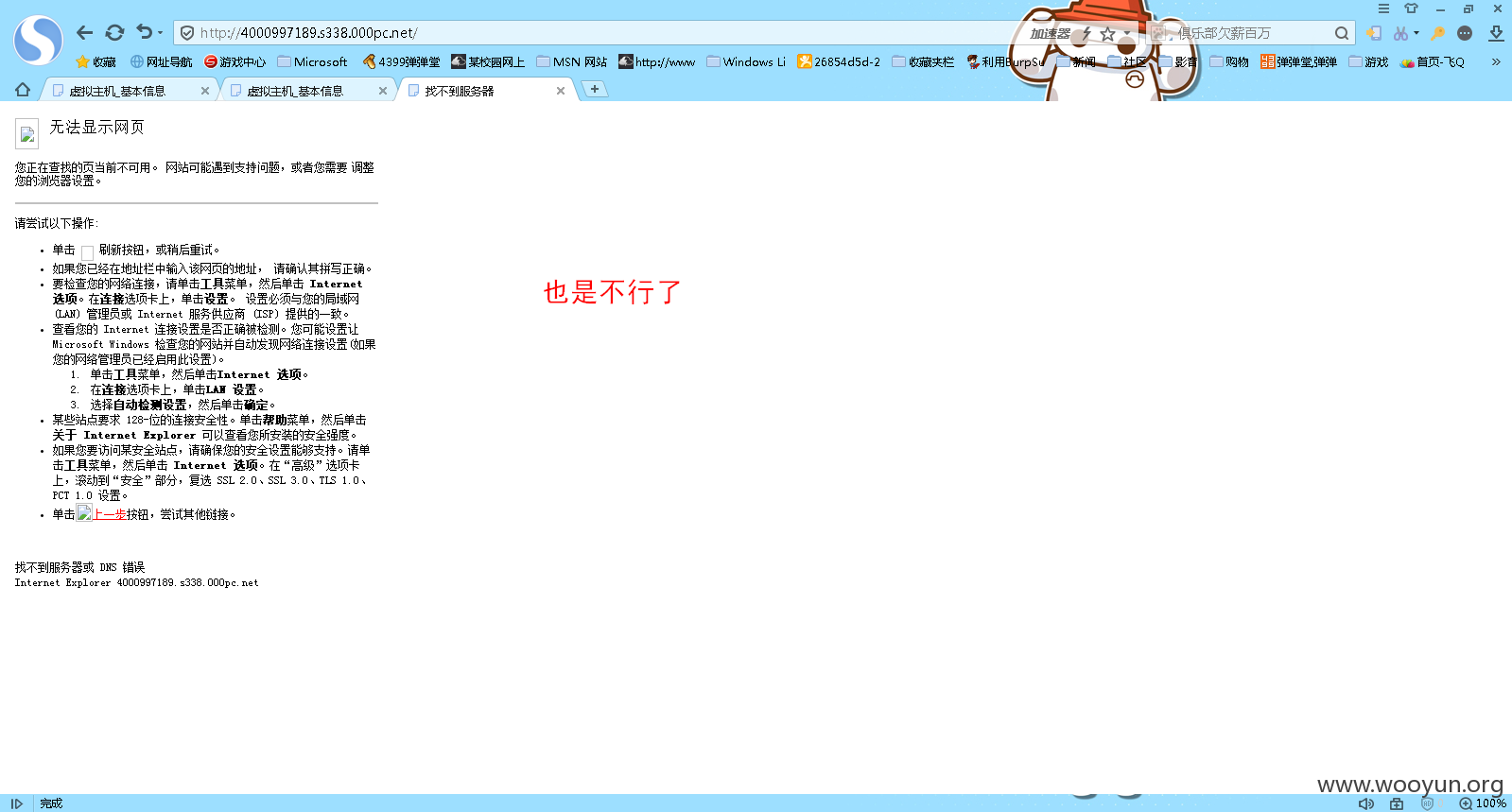Open the Microsoft bookmark folder
This screenshot has width=1512, height=812.
(x=312, y=62)
